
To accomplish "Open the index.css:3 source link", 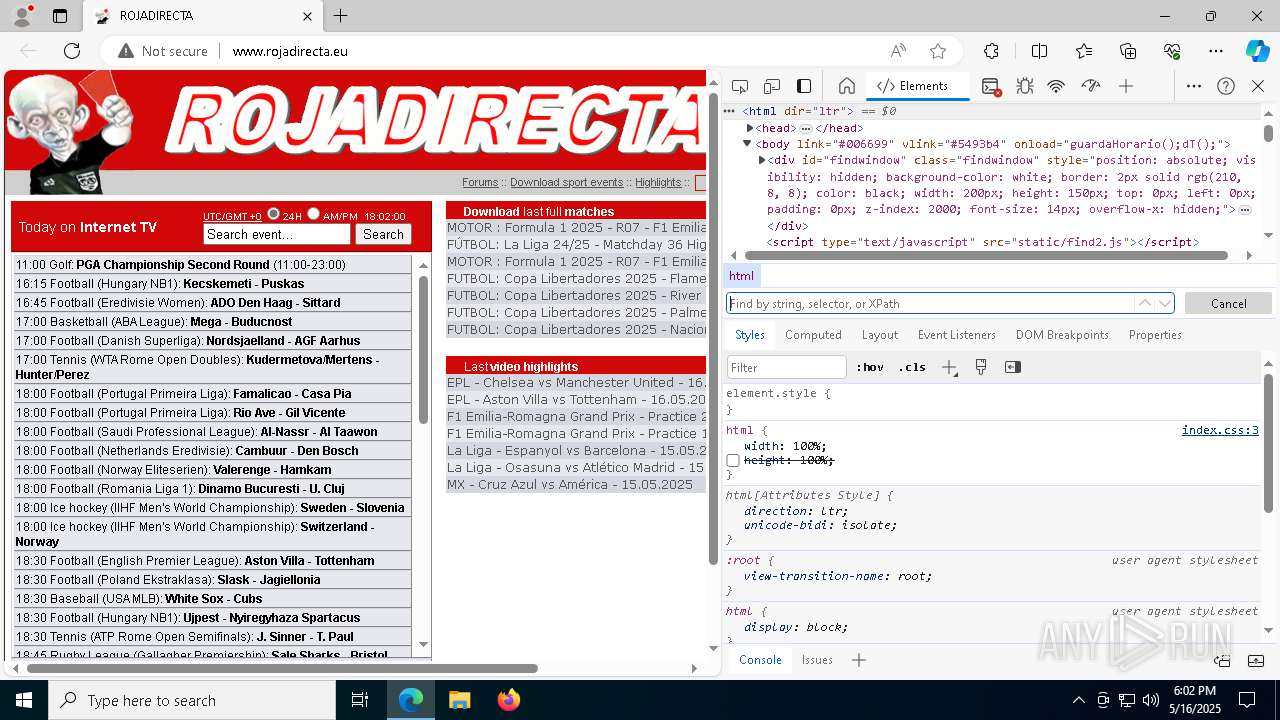I will click(1220, 430).
